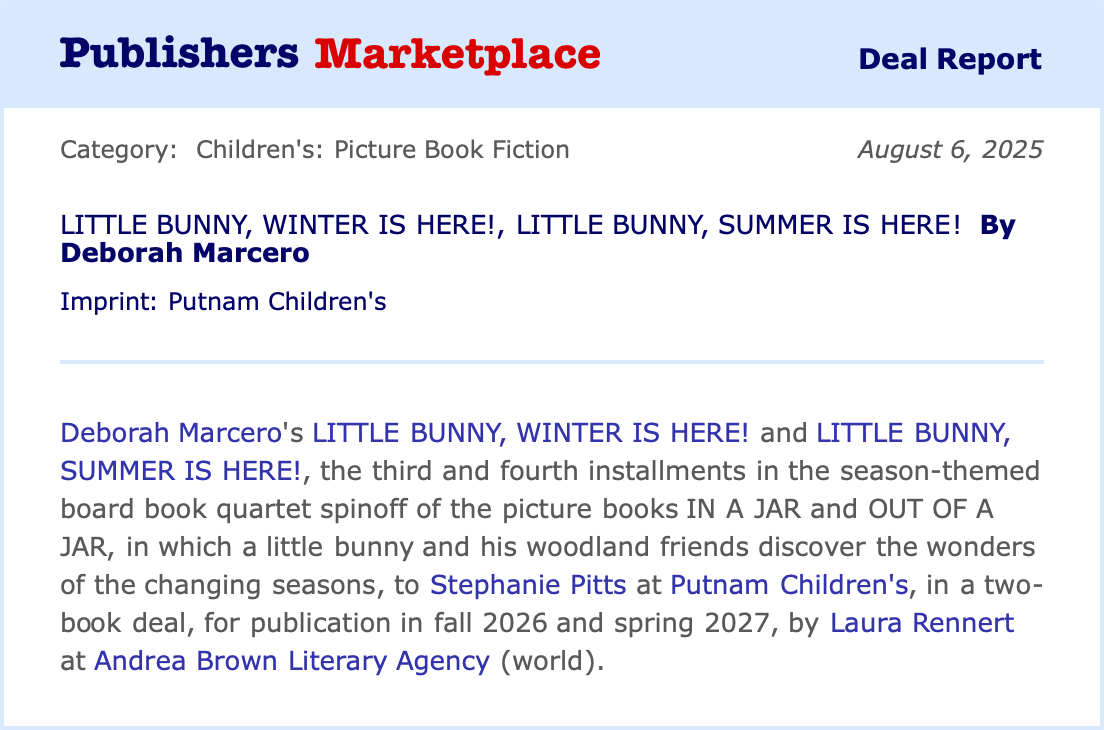This screenshot has width=1104, height=730.
Task: Open Putnam Children's link in paragraph
Action: pyautogui.click(x=789, y=585)
